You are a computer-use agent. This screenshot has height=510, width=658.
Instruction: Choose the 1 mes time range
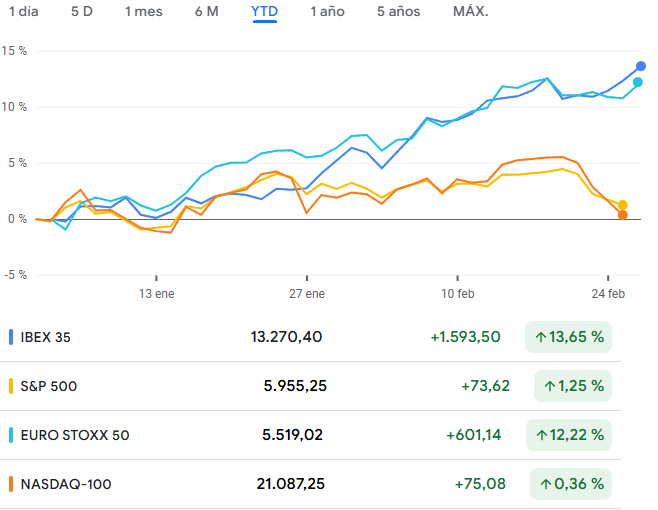pos(144,12)
